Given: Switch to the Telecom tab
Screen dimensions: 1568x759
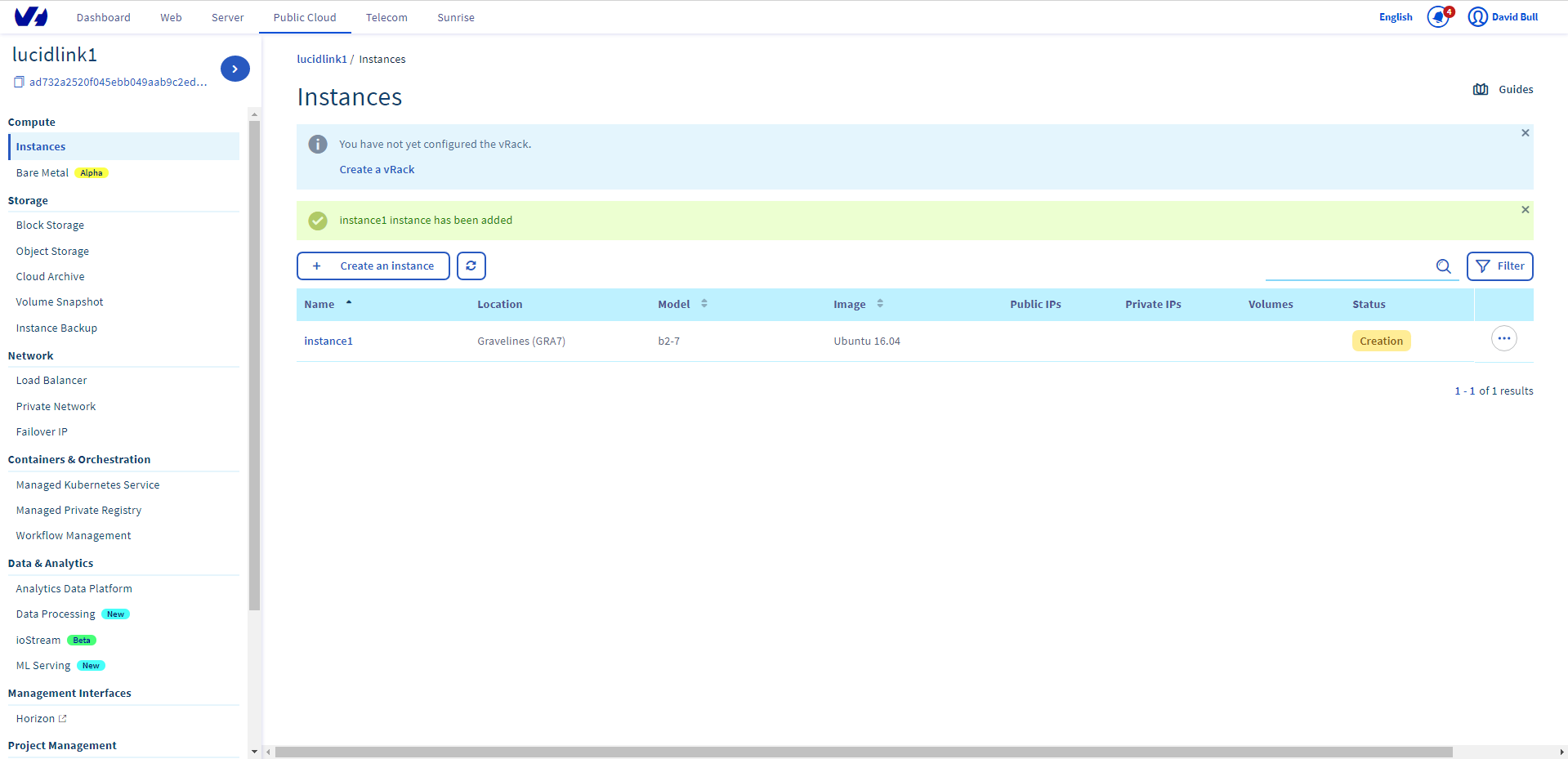Looking at the screenshot, I should click(x=386, y=17).
